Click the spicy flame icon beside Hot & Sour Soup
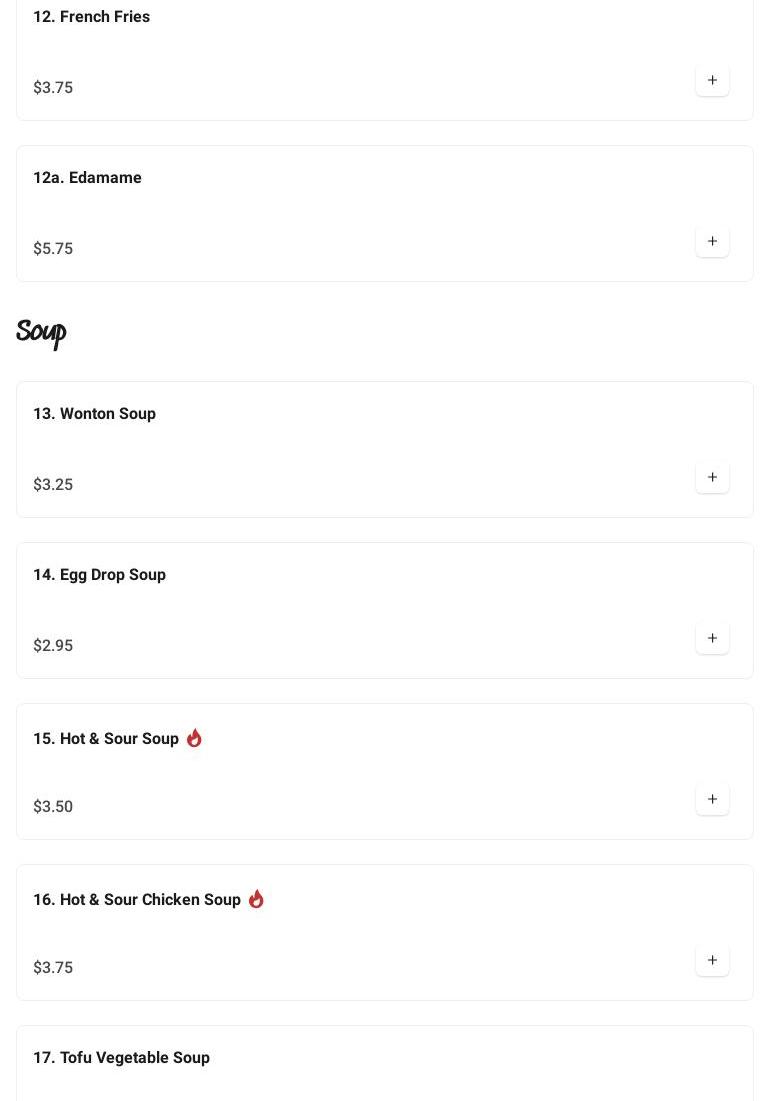 pos(194,738)
